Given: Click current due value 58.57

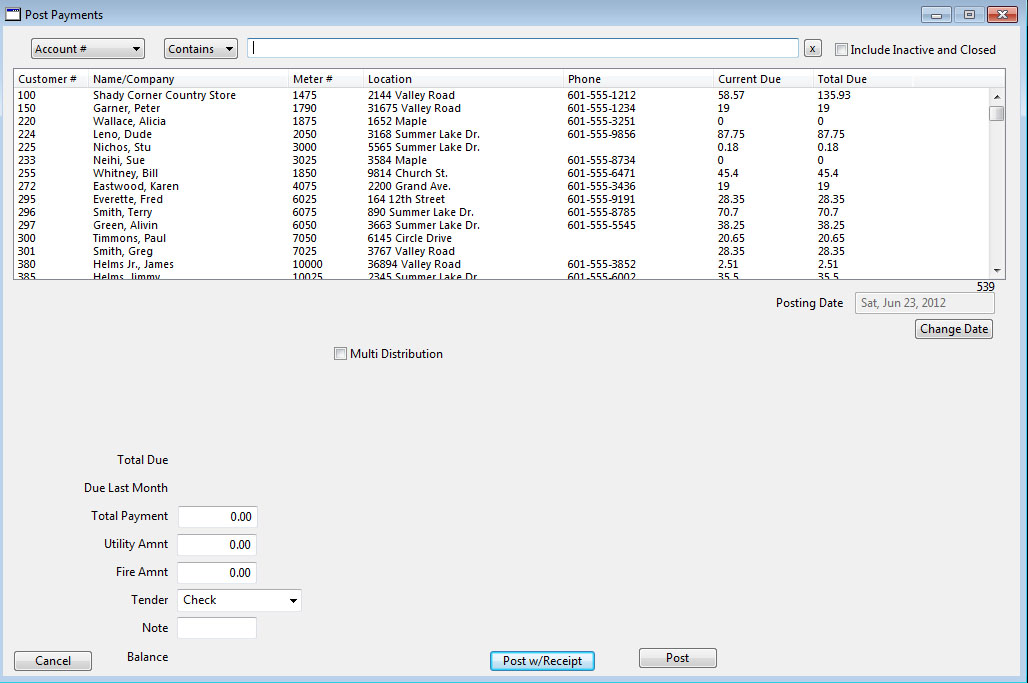Looking at the screenshot, I should (x=731, y=95).
